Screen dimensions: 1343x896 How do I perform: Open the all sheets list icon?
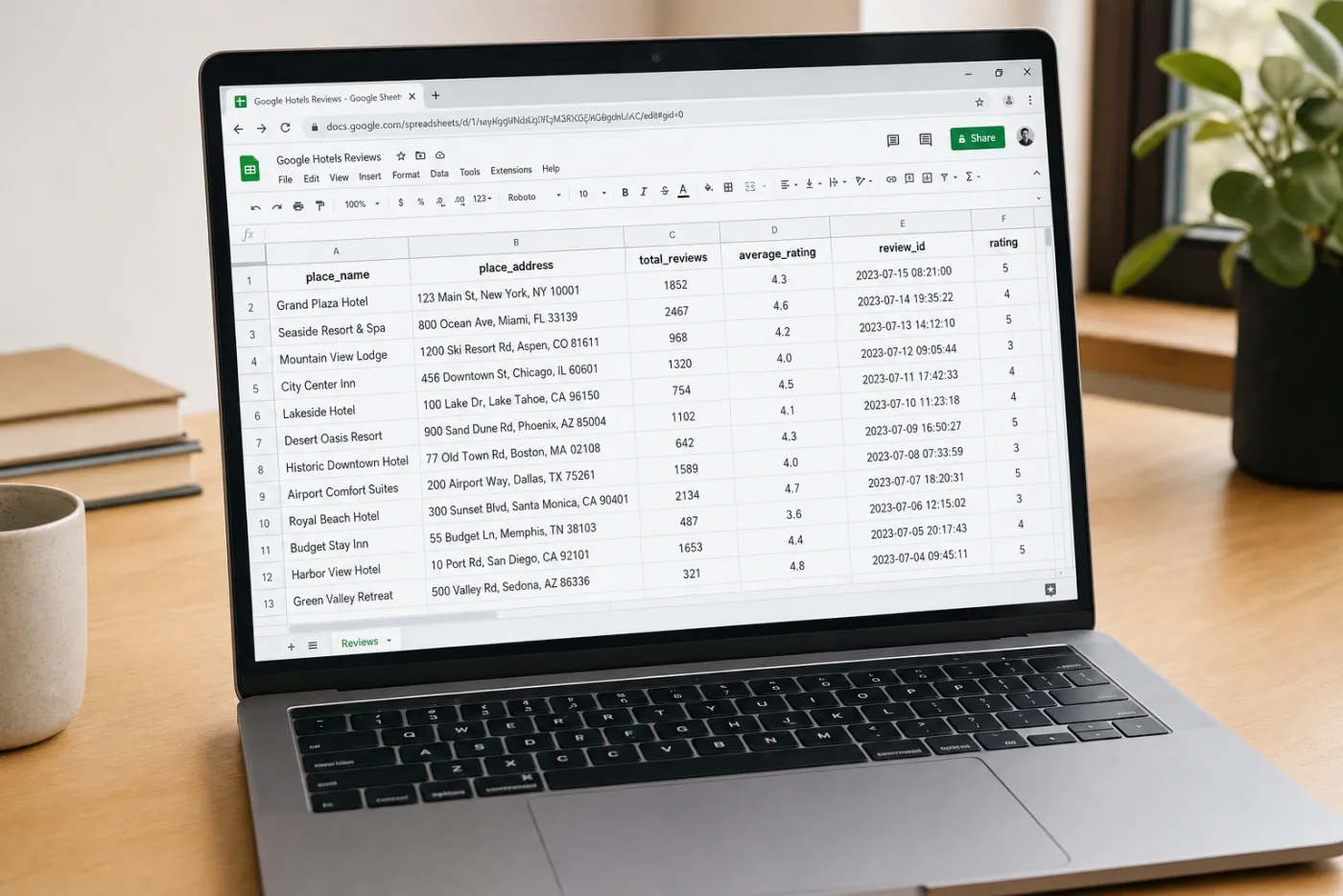tap(313, 646)
